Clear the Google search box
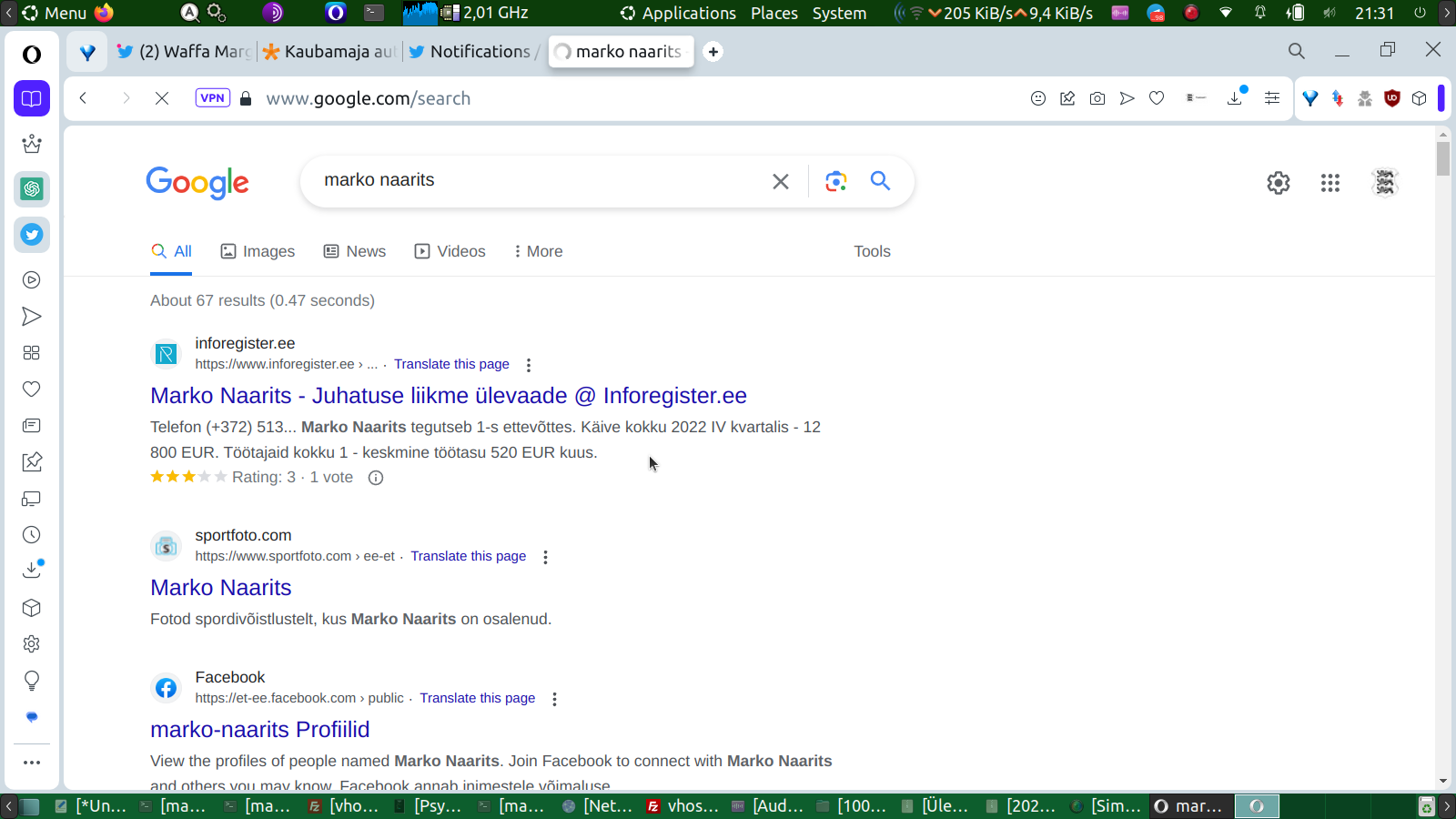Image resolution: width=1456 pixels, height=819 pixels. tap(781, 181)
